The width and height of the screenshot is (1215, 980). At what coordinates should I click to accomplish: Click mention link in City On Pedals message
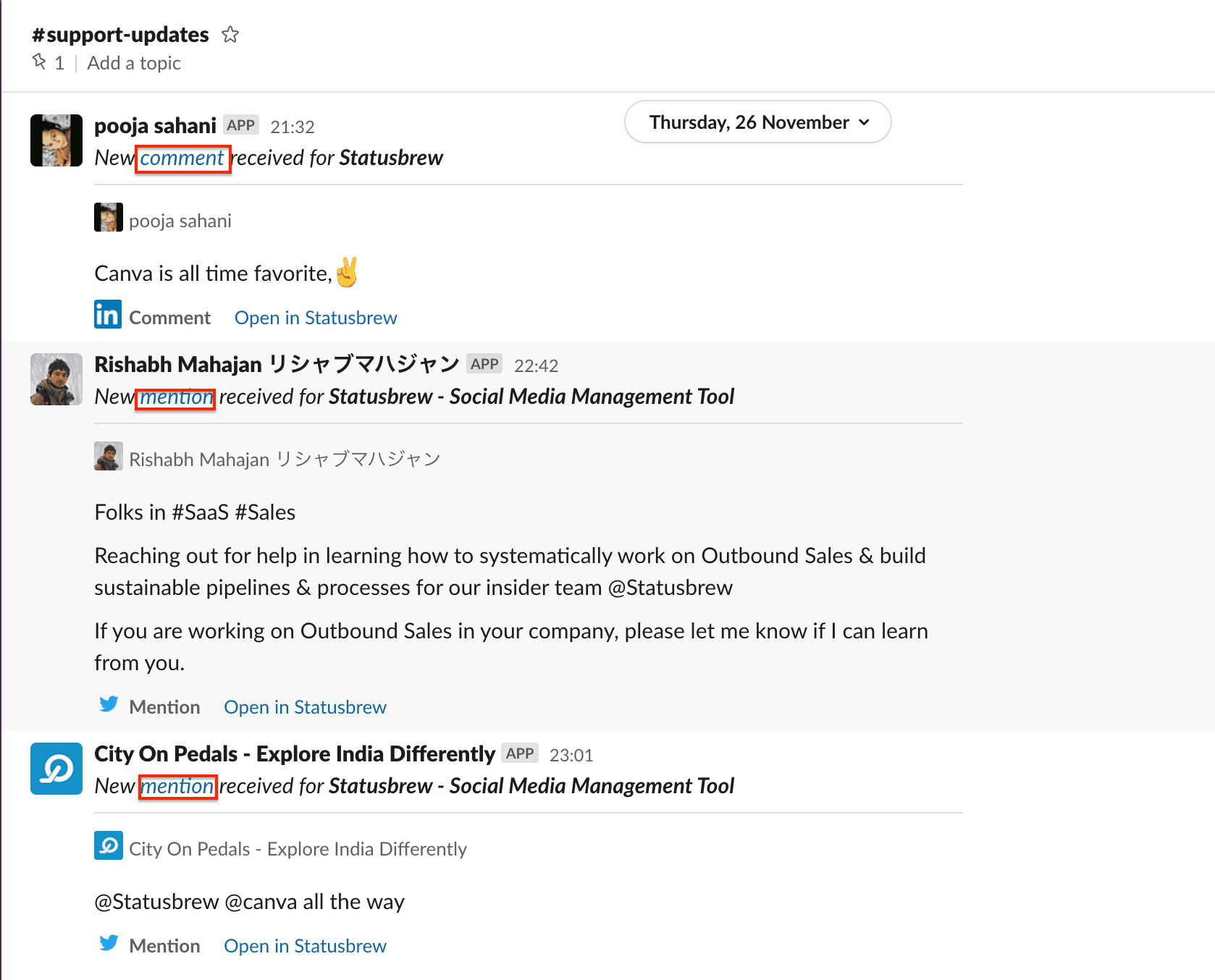(177, 786)
